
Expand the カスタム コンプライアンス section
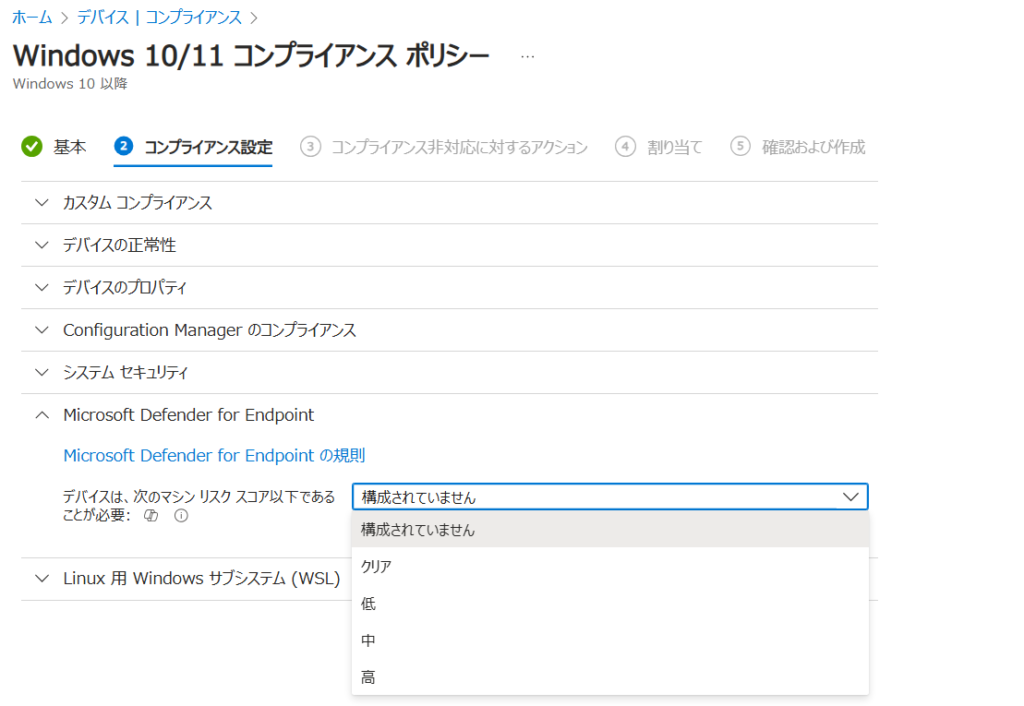[449, 202]
